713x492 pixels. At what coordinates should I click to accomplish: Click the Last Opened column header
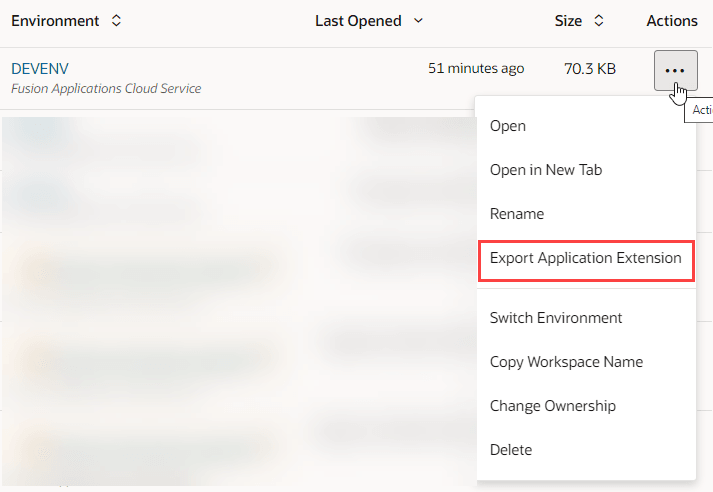[358, 21]
